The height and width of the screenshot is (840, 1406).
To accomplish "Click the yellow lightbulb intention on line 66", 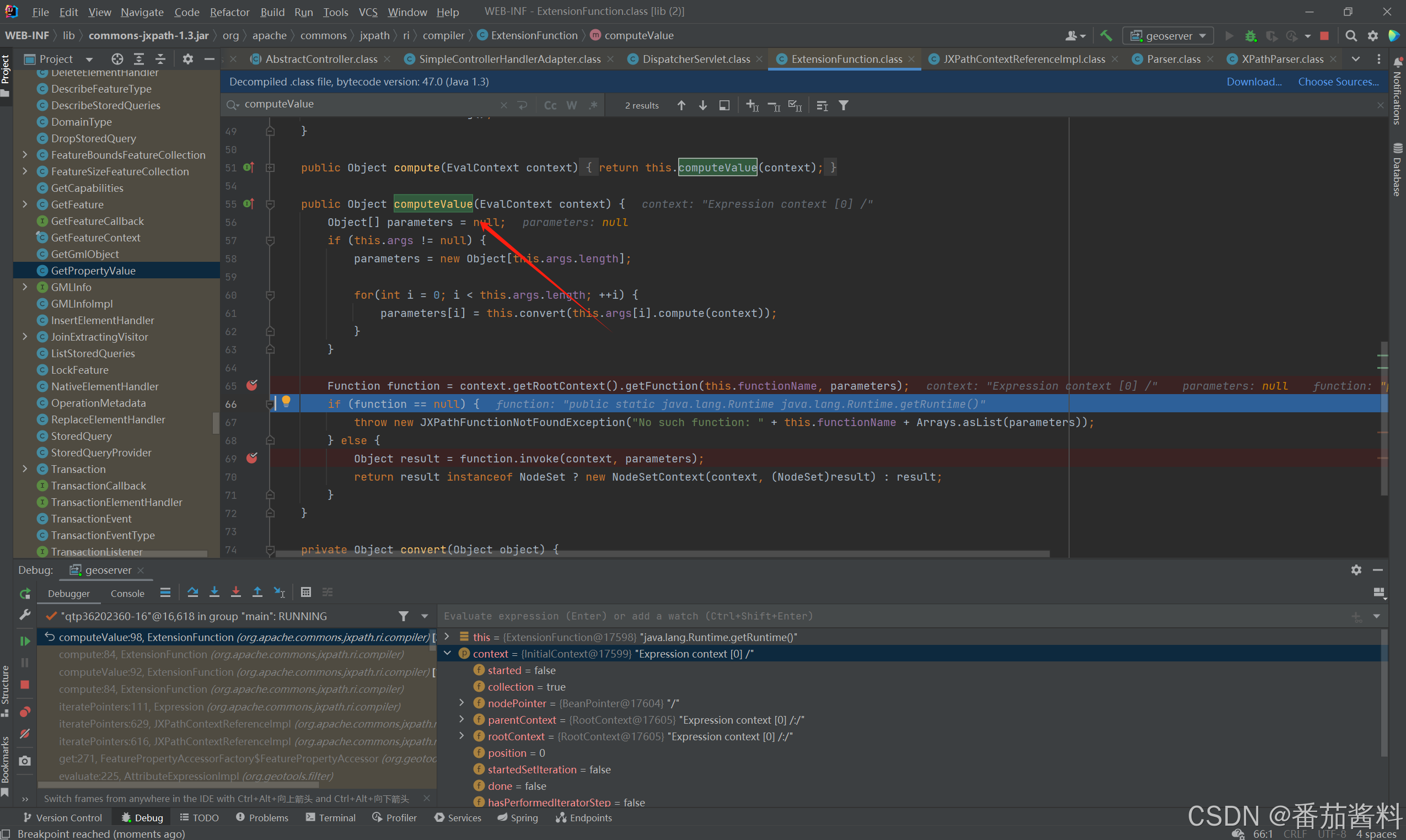I will coord(287,402).
